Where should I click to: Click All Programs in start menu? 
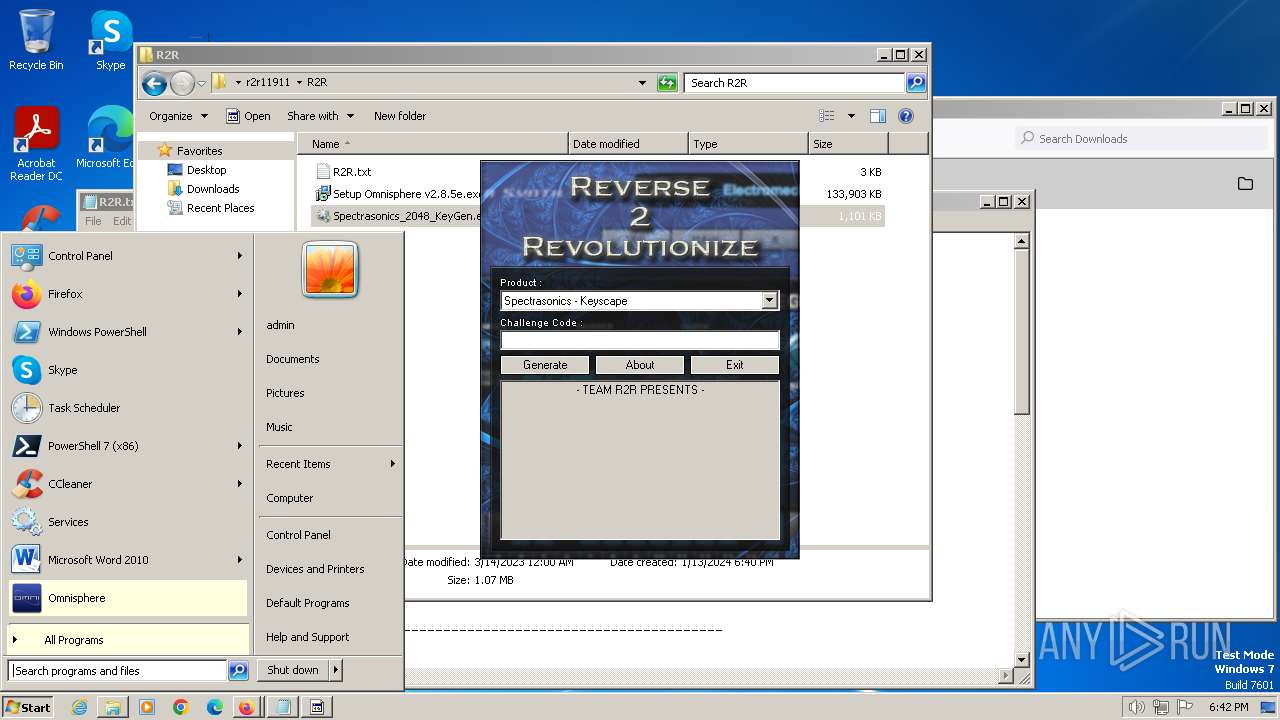[127, 640]
